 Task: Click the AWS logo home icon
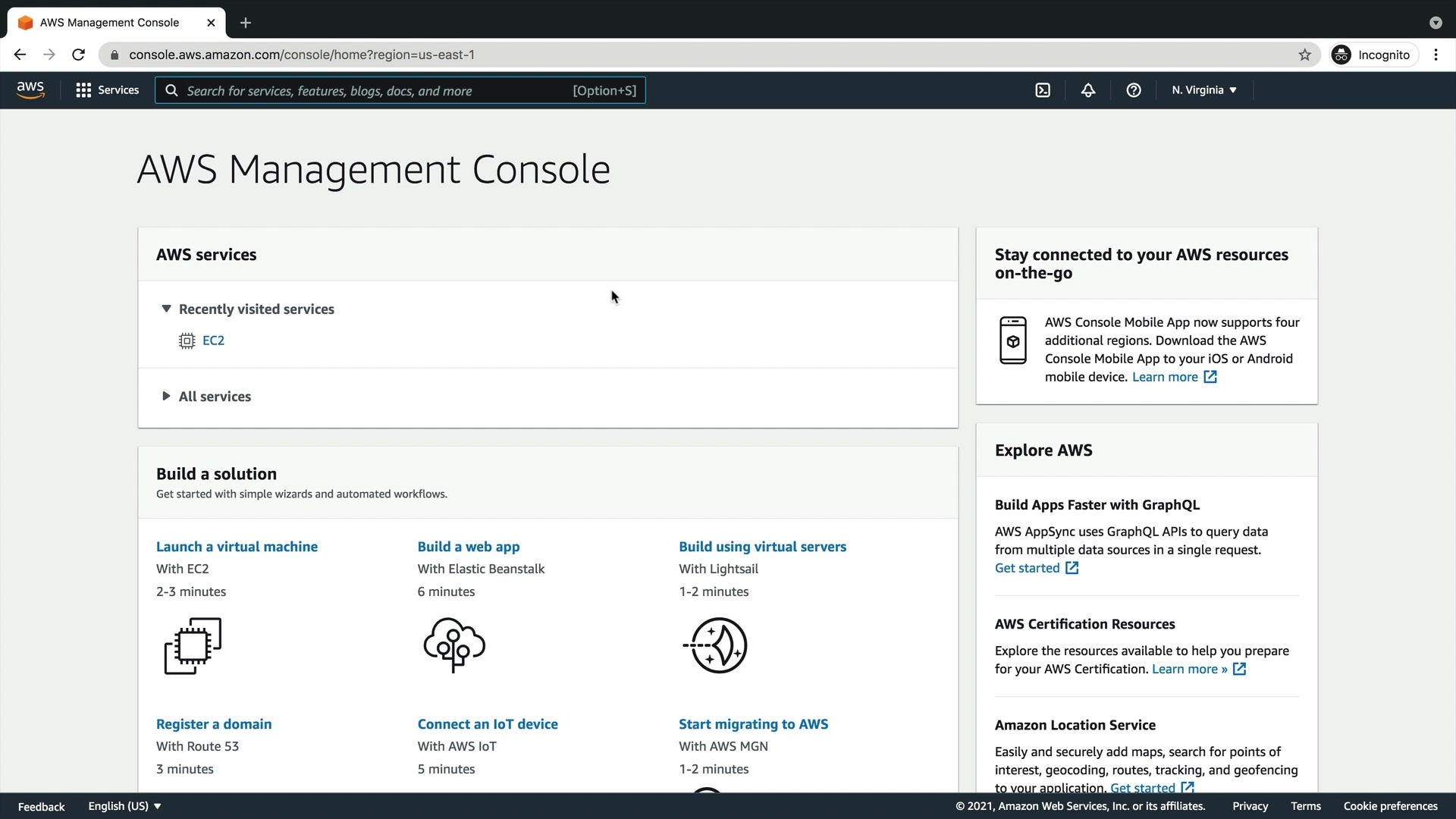coord(30,90)
